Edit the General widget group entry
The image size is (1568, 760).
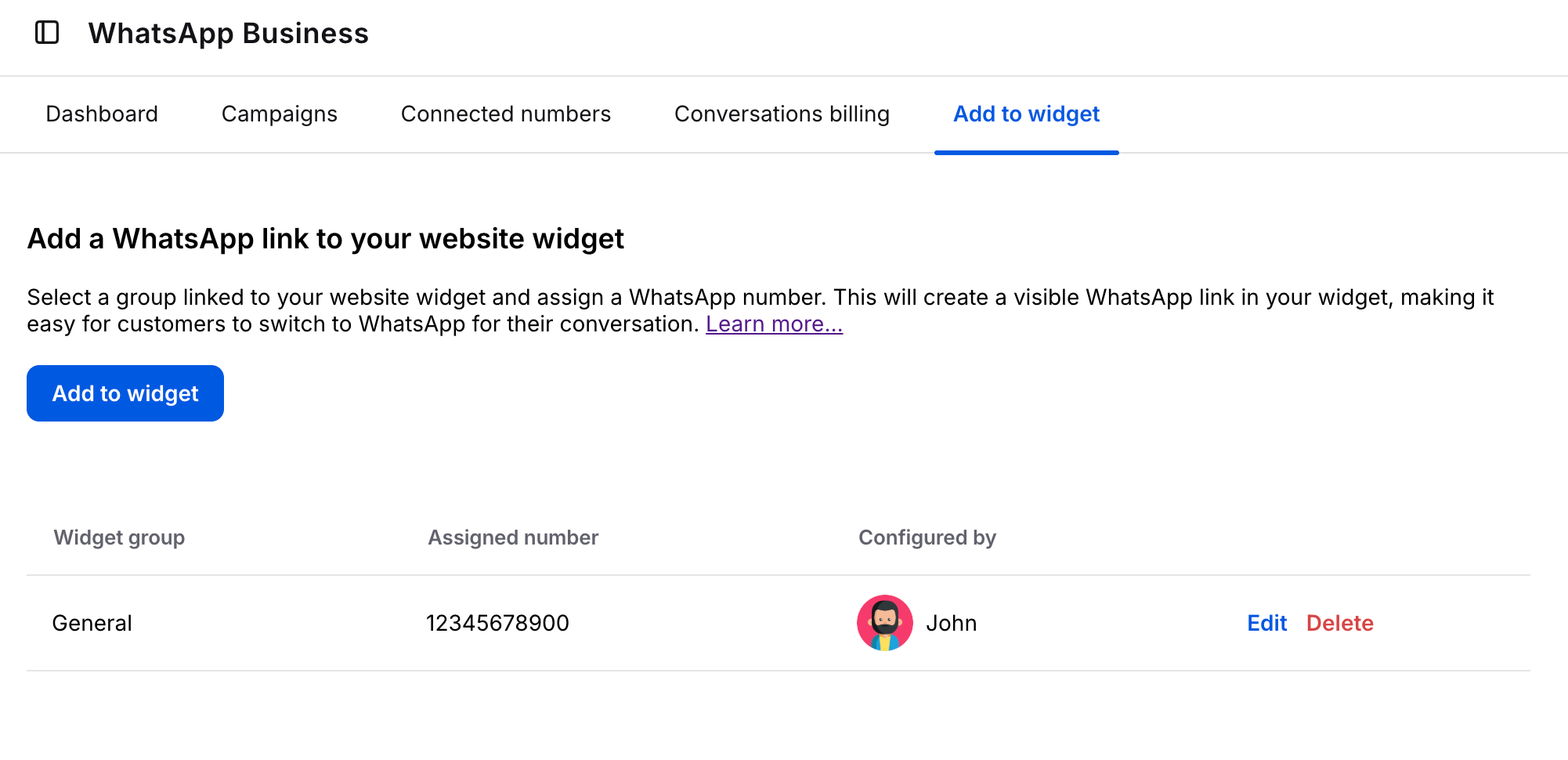click(x=1266, y=623)
